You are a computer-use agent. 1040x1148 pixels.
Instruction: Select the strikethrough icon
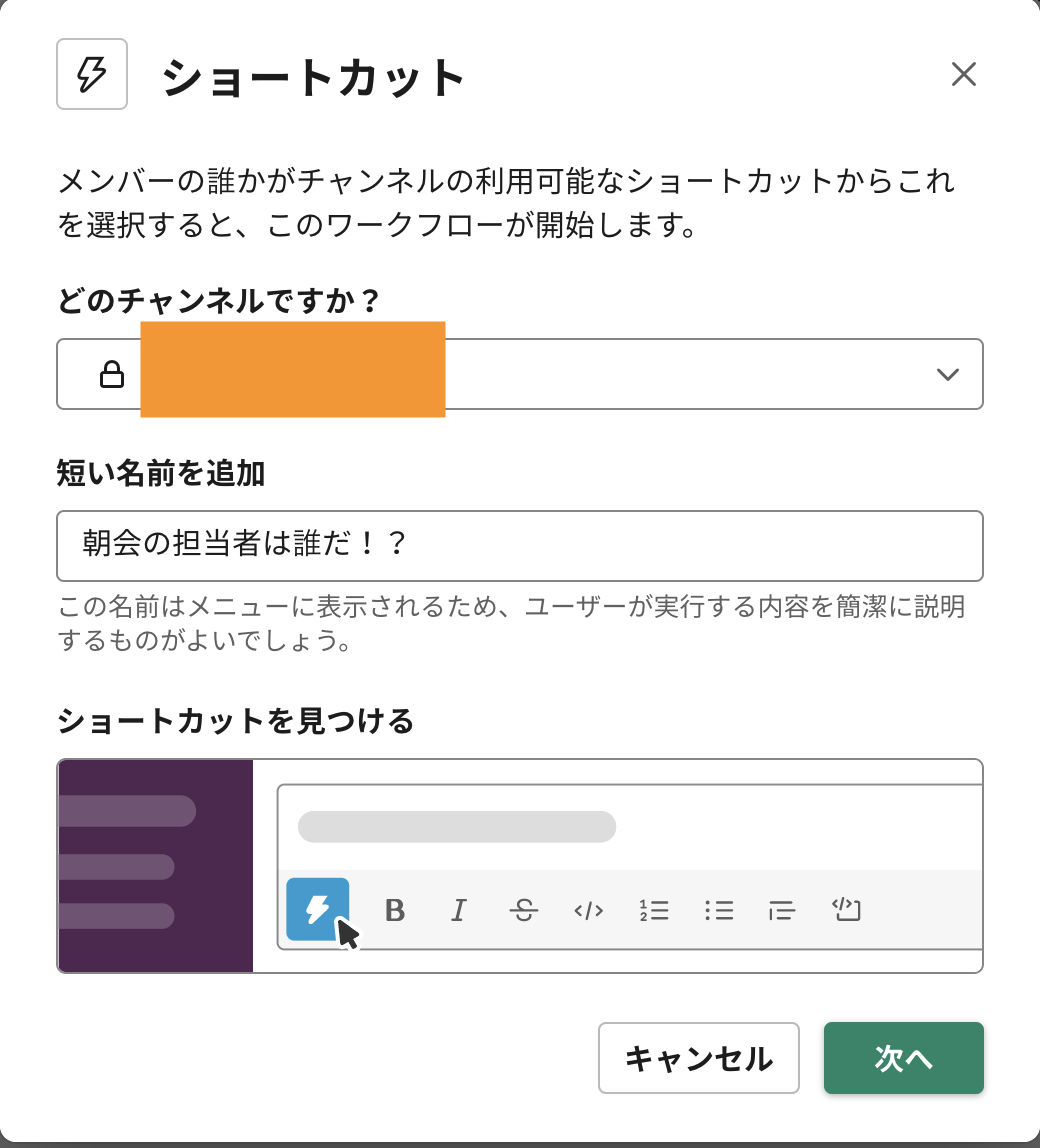pyautogui.click(x=523, y=910)
